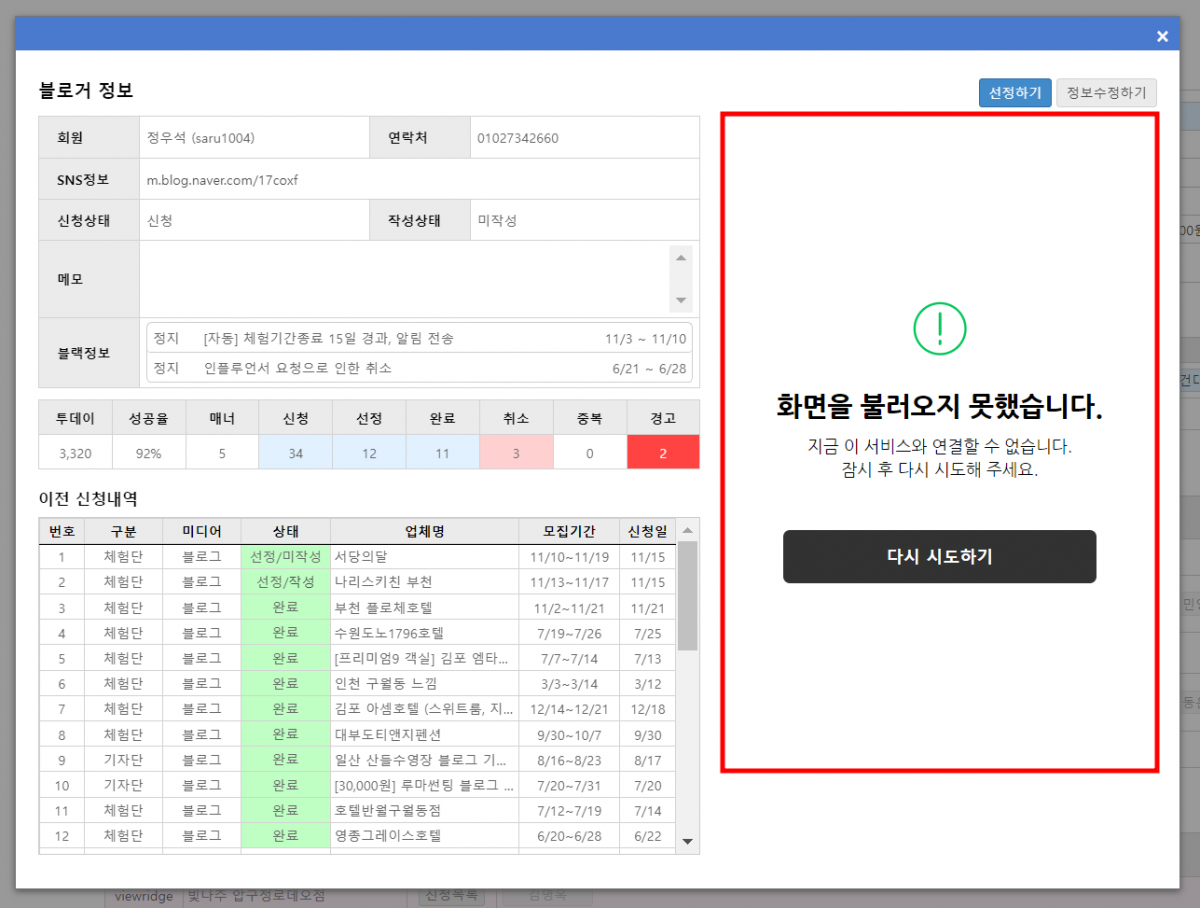Viewport: 1200px width, 908px height.
Task: Click inside the 메모 text area
Action: point(404,279)
